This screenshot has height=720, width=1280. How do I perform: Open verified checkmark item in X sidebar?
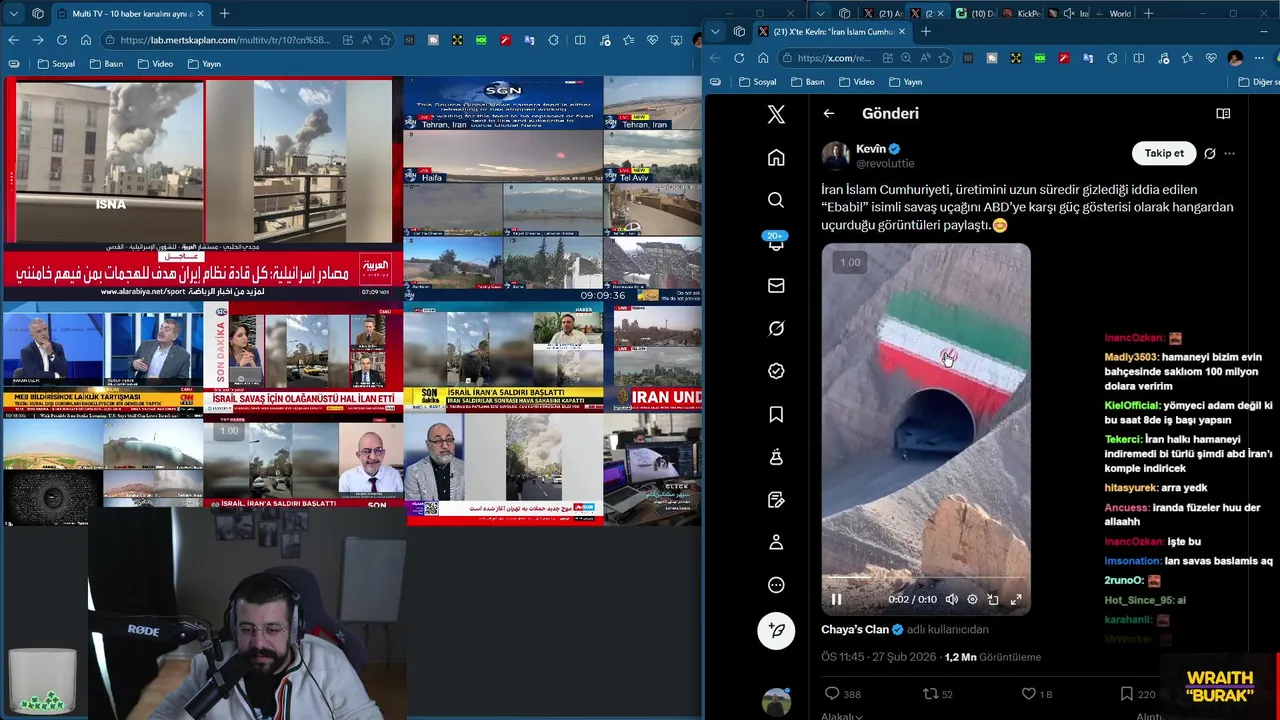[776, 371]
